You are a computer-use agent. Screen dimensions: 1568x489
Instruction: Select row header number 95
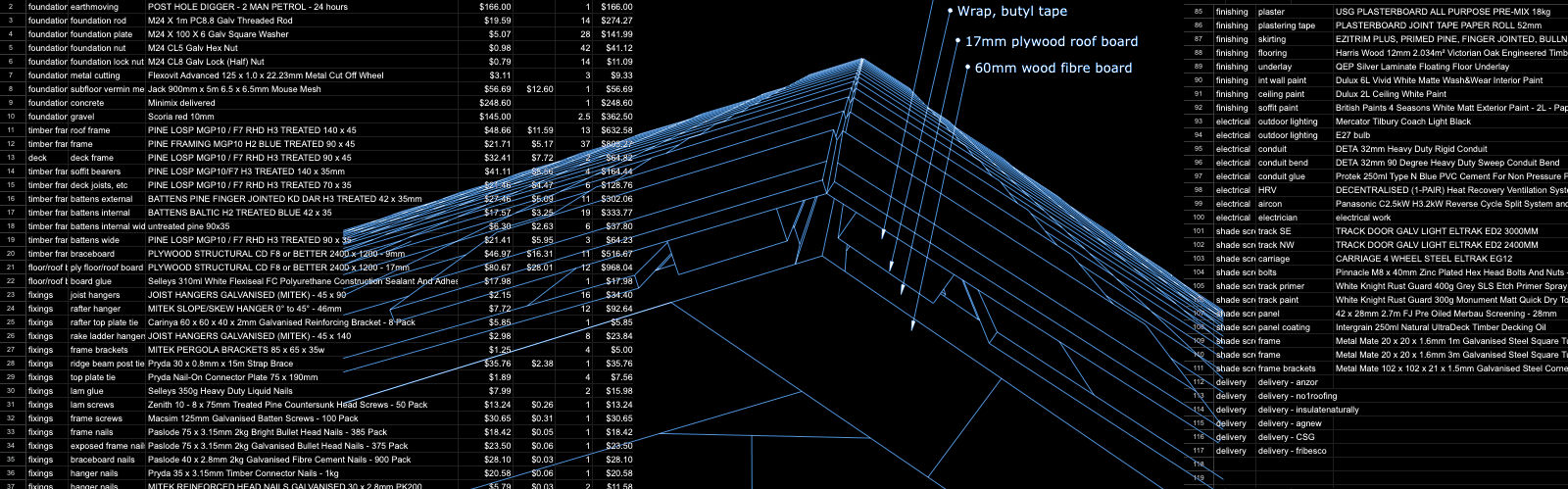1199,149
